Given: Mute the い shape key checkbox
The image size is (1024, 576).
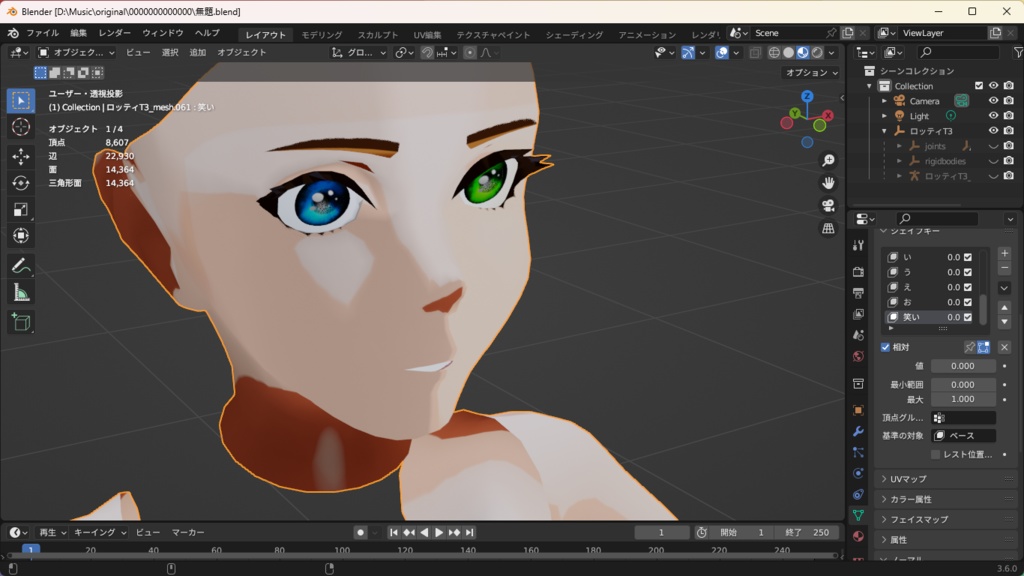Looking at the screenshot, I should [x=968, y=257].
